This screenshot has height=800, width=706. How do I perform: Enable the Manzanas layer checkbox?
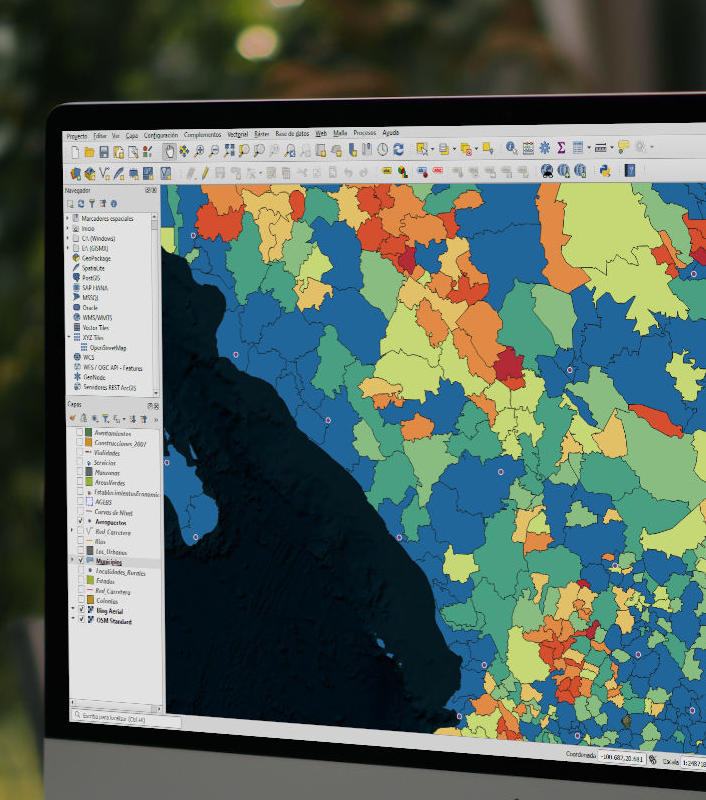tap(80, 472)
